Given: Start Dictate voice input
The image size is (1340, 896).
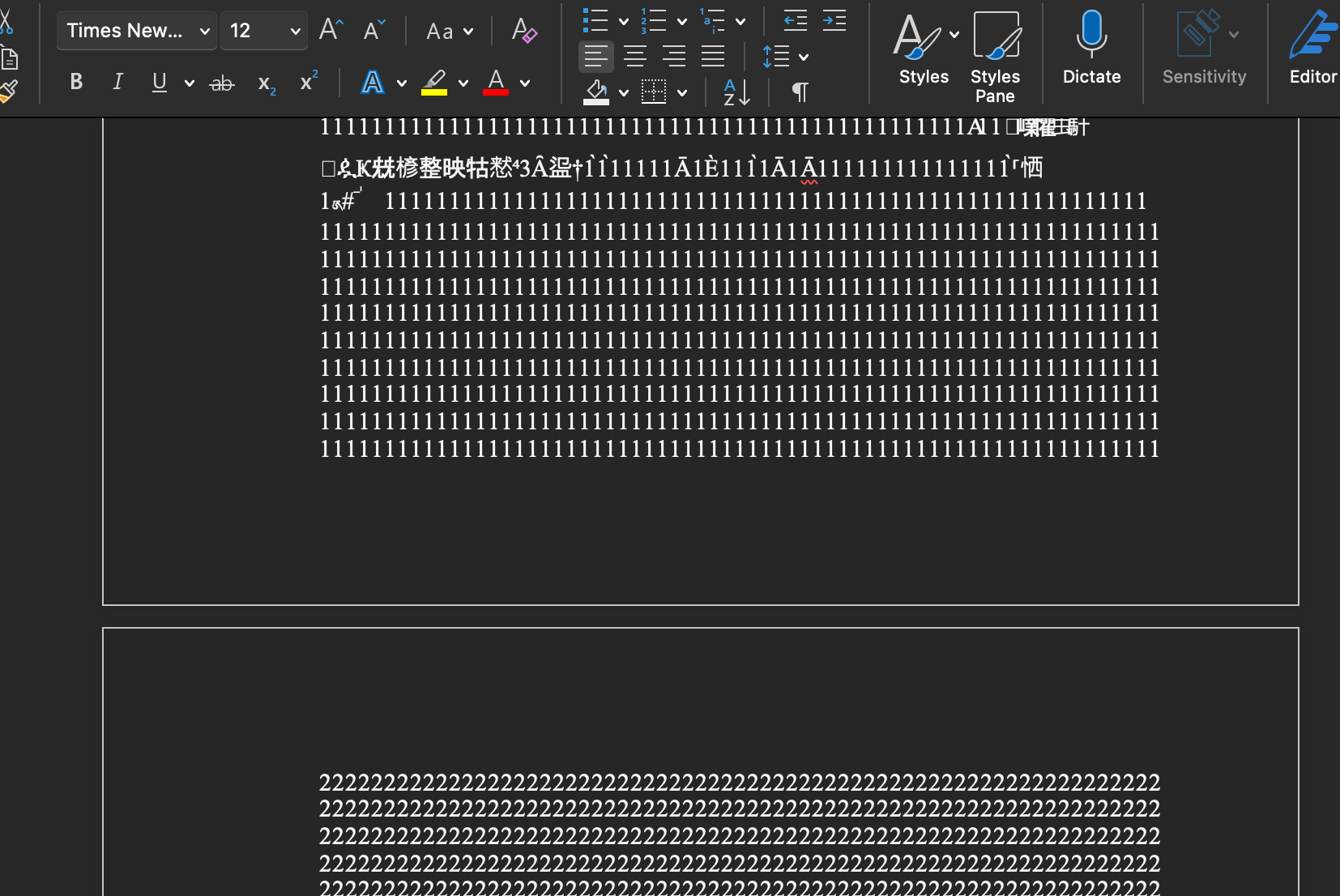Looking at the screenshot, I should click(x=1092, y=48).
